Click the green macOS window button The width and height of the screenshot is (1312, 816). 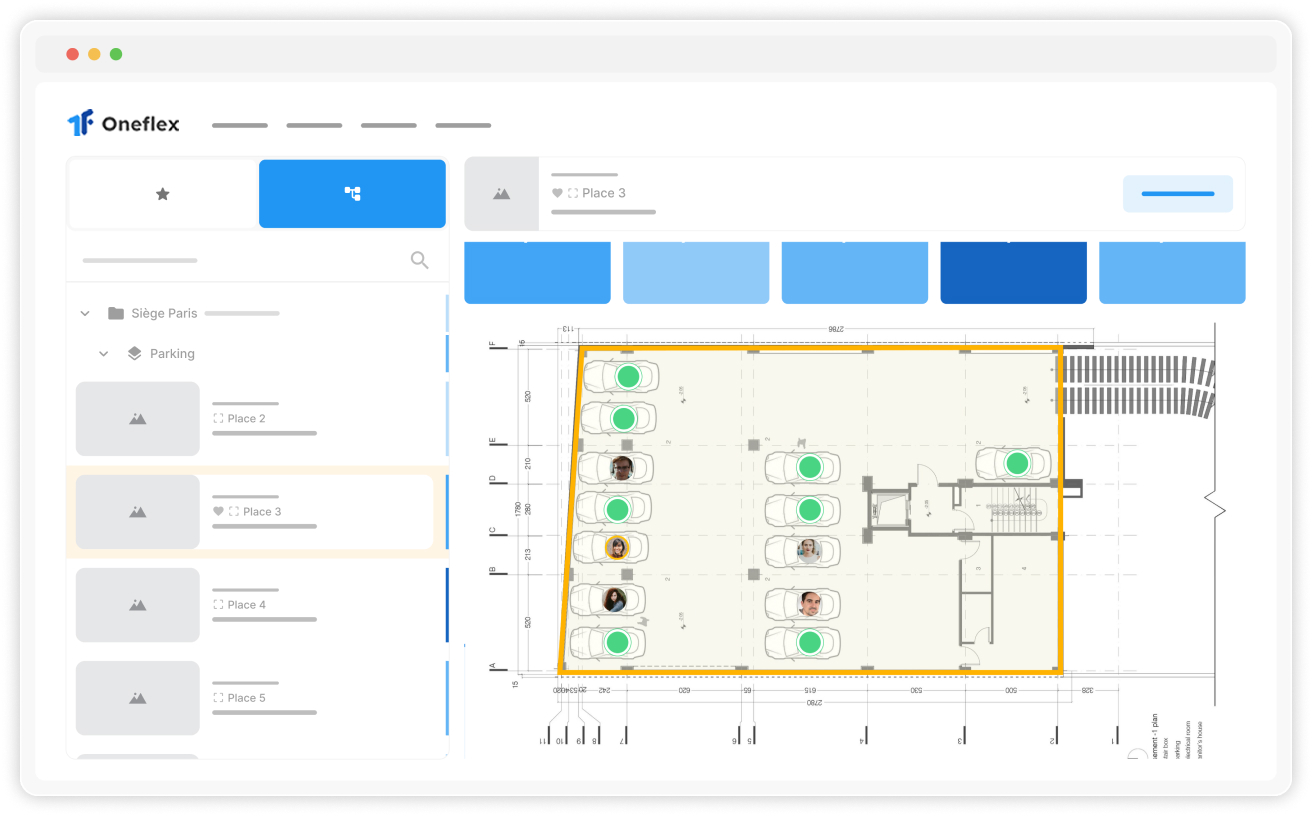(116, 54)
